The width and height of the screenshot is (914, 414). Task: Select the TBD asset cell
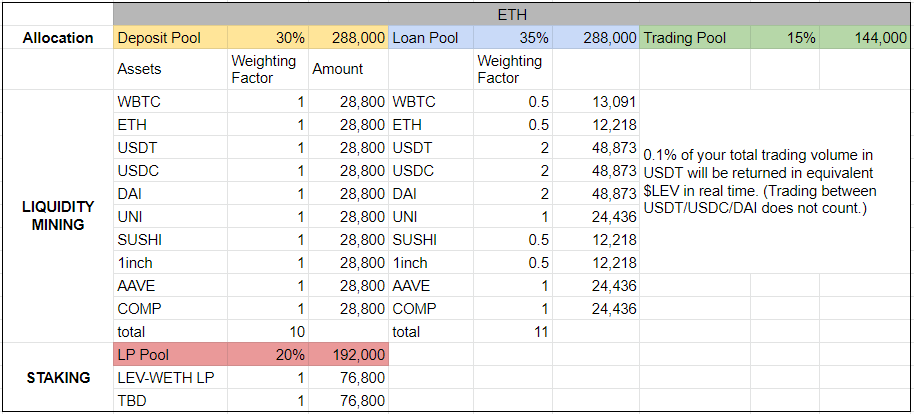point(170,401)
